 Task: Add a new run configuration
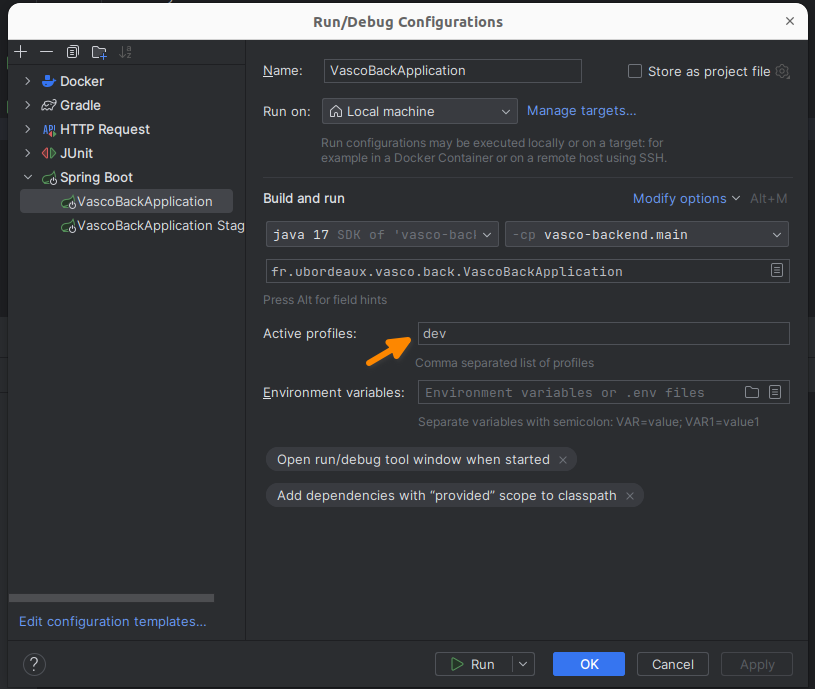20,51
